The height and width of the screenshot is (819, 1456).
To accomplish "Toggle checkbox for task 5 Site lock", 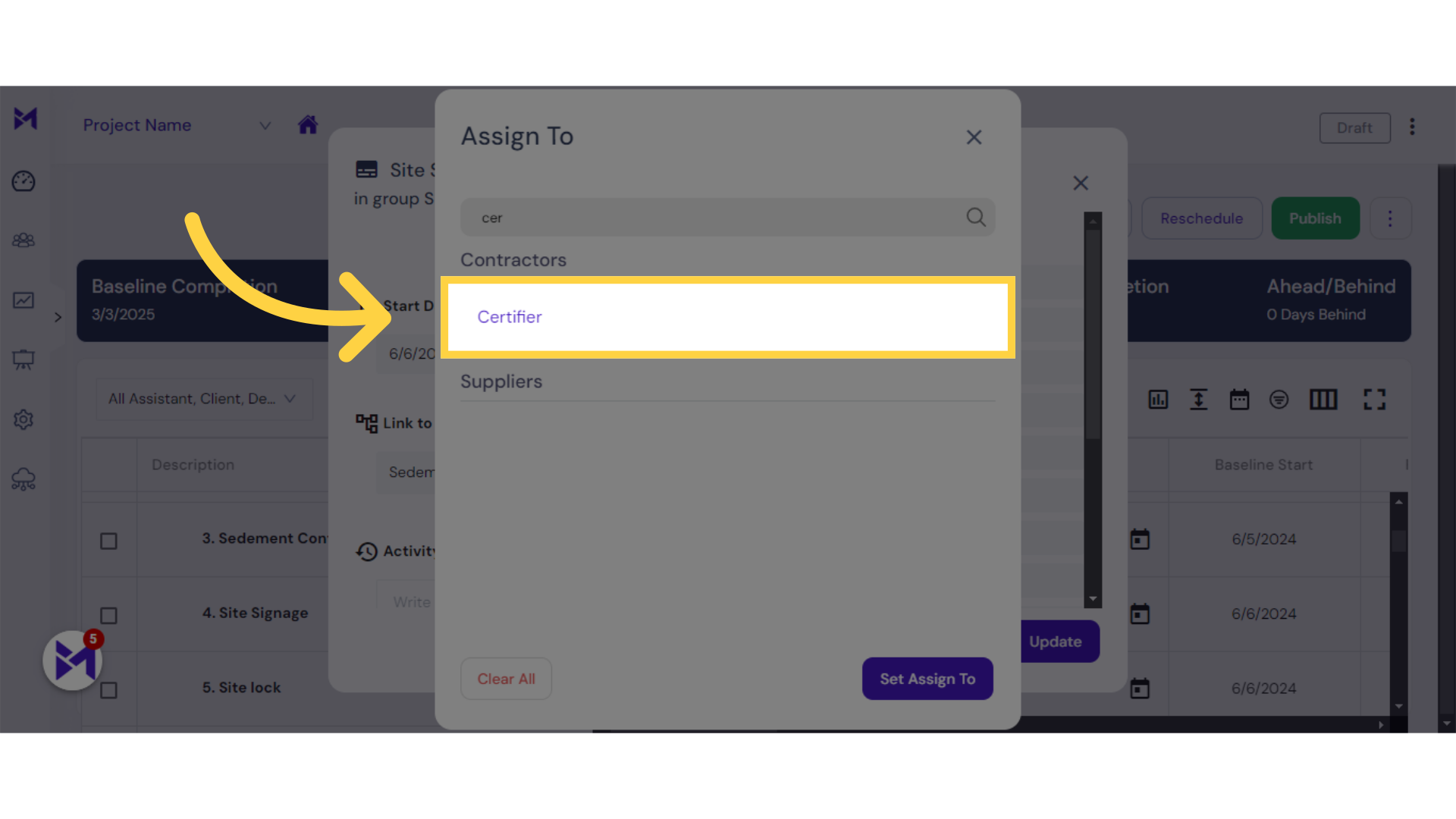I will tap(109, 688).
